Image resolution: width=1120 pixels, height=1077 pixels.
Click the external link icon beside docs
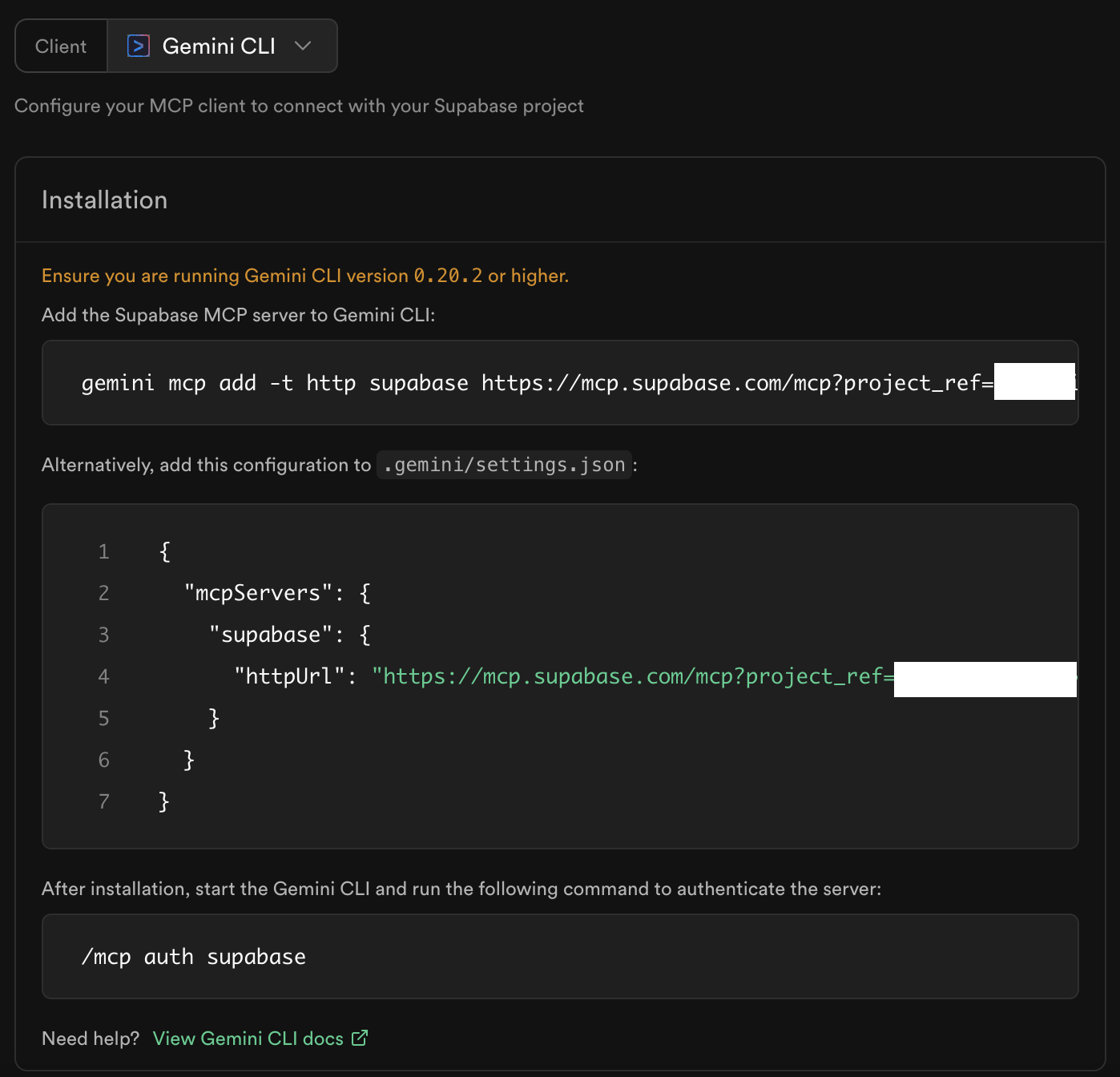[x=360, y=1038]
